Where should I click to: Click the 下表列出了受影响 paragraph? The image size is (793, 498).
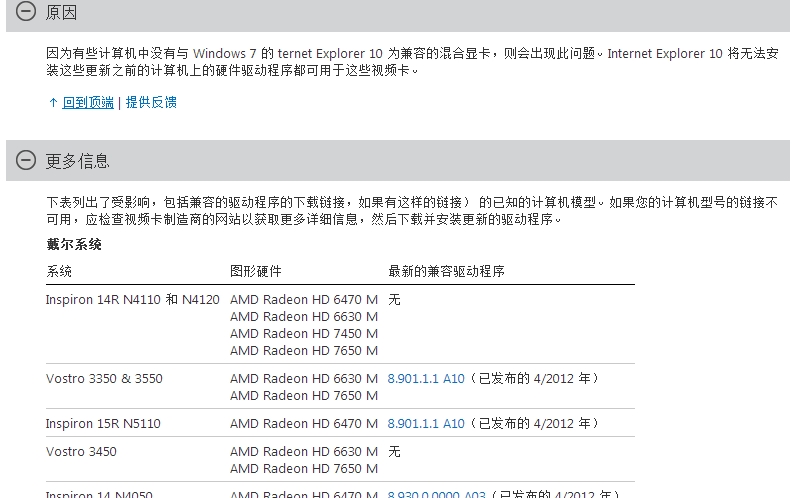[x=412, y=211]
